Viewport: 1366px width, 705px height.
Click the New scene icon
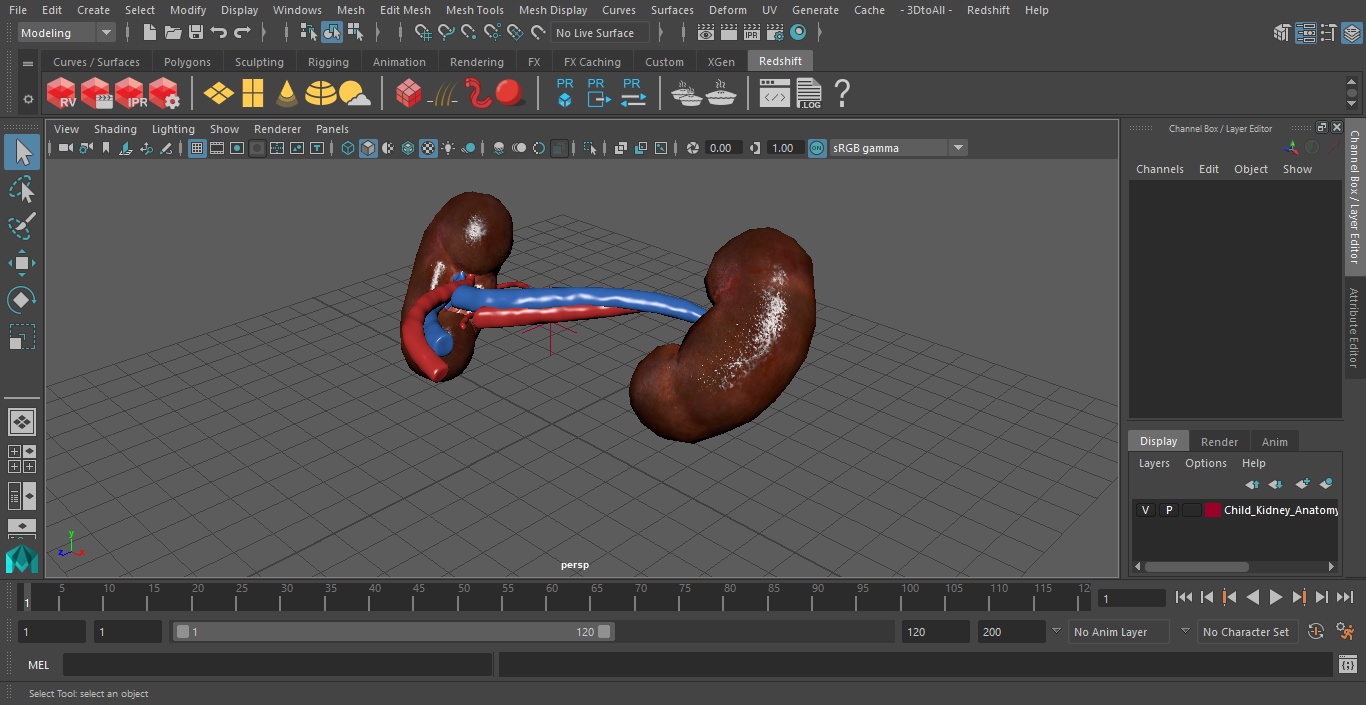150,33
